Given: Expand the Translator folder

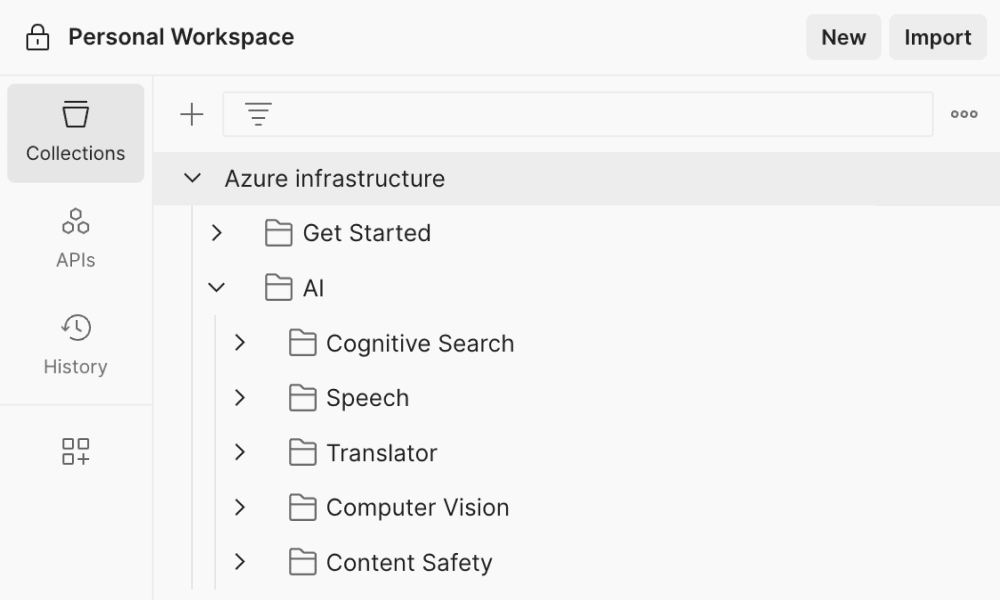Looking at the screenshot, I should [240, 452].
